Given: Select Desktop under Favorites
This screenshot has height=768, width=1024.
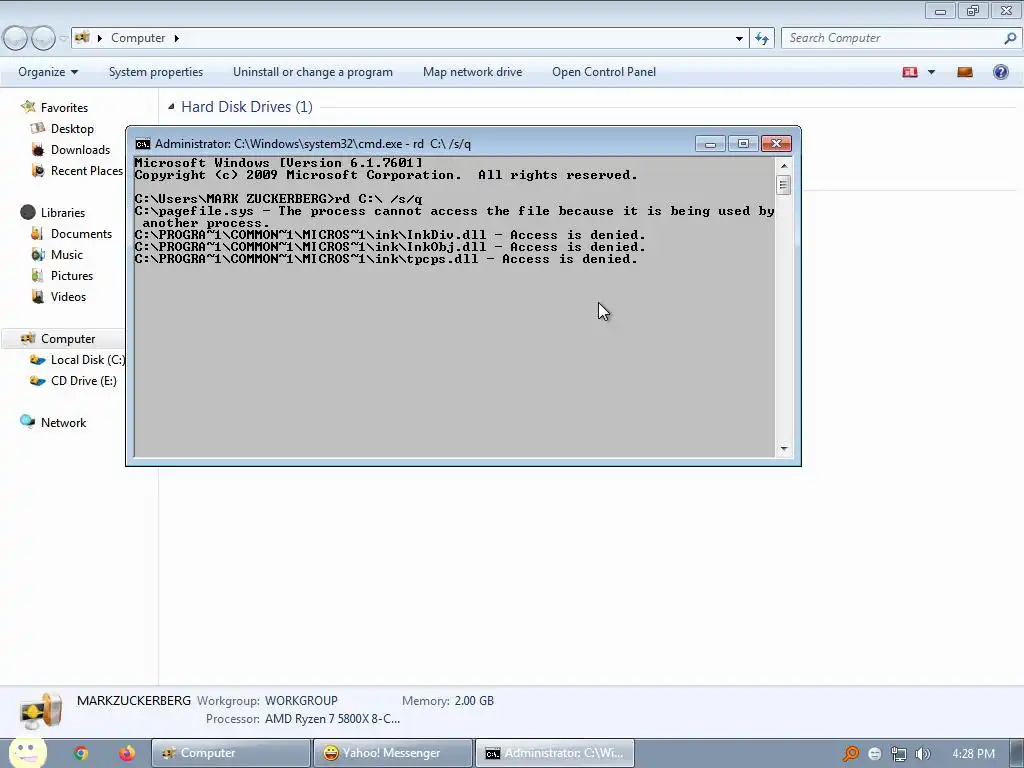Looking at the screenshot, I should [x=72, y=129].
